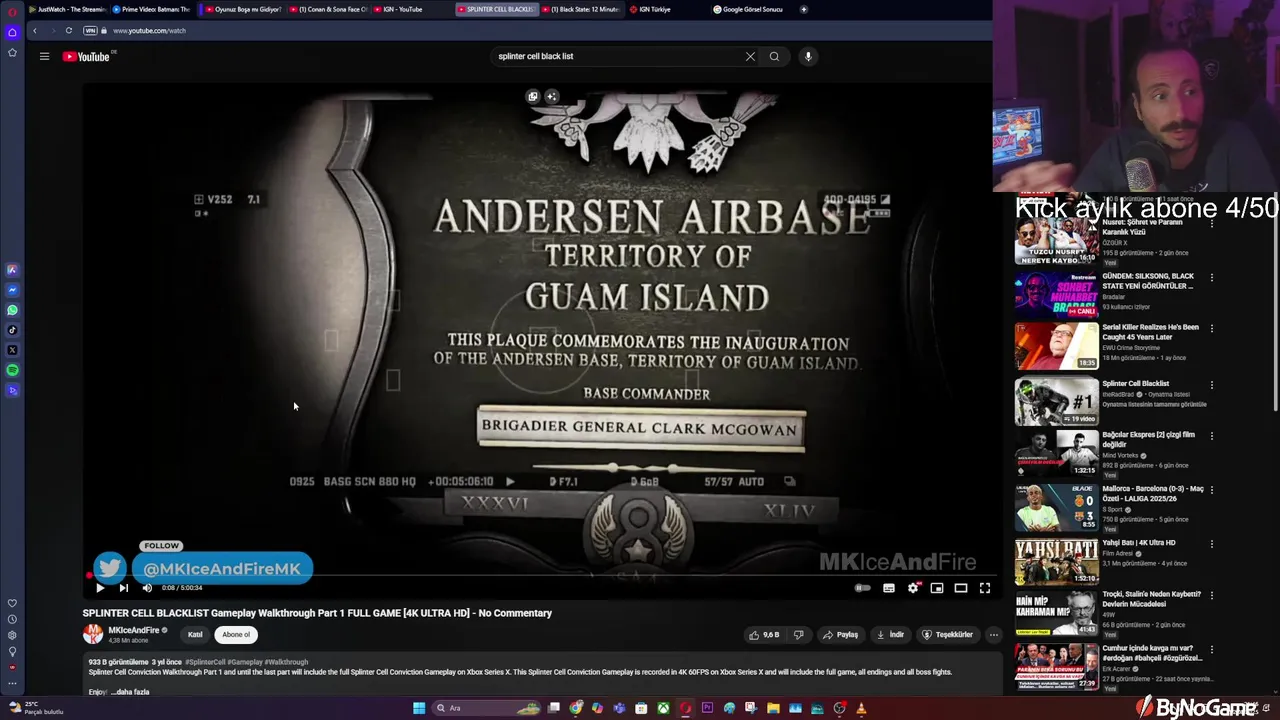
Task: Click the Paylaş share button
Action: click(x=841, y=634)
